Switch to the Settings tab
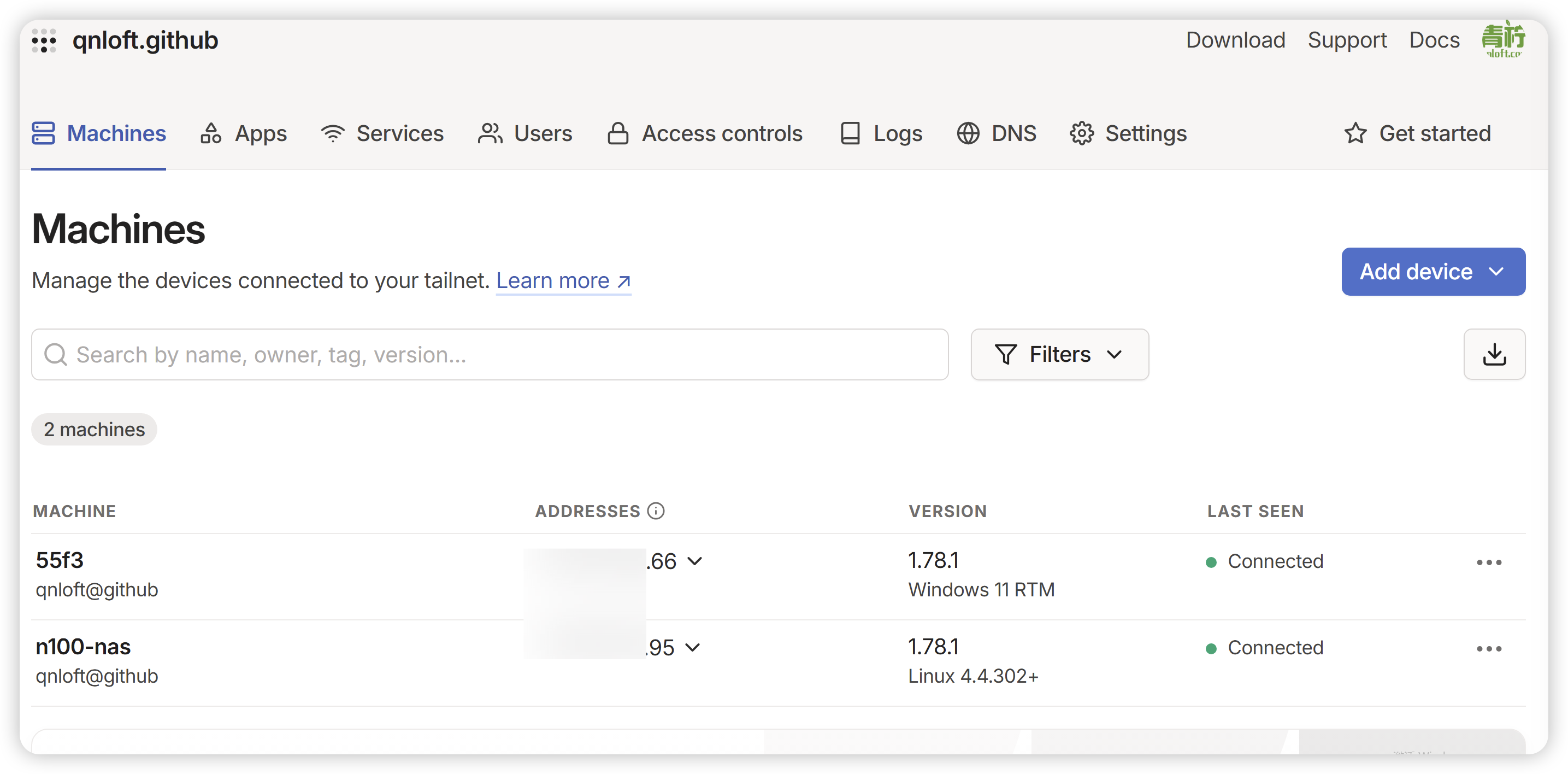Viewport: 1568px width, 774px height. (x=1128, y=133)
